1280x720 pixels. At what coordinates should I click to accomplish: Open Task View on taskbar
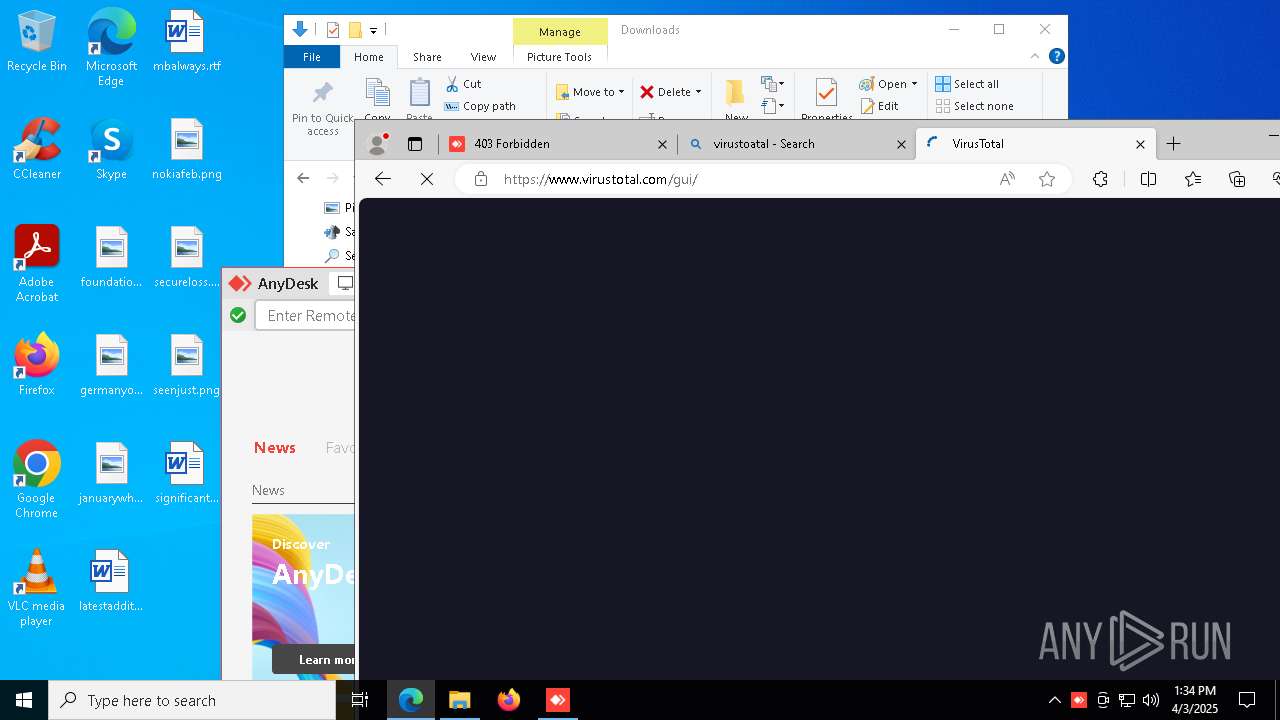360,700
